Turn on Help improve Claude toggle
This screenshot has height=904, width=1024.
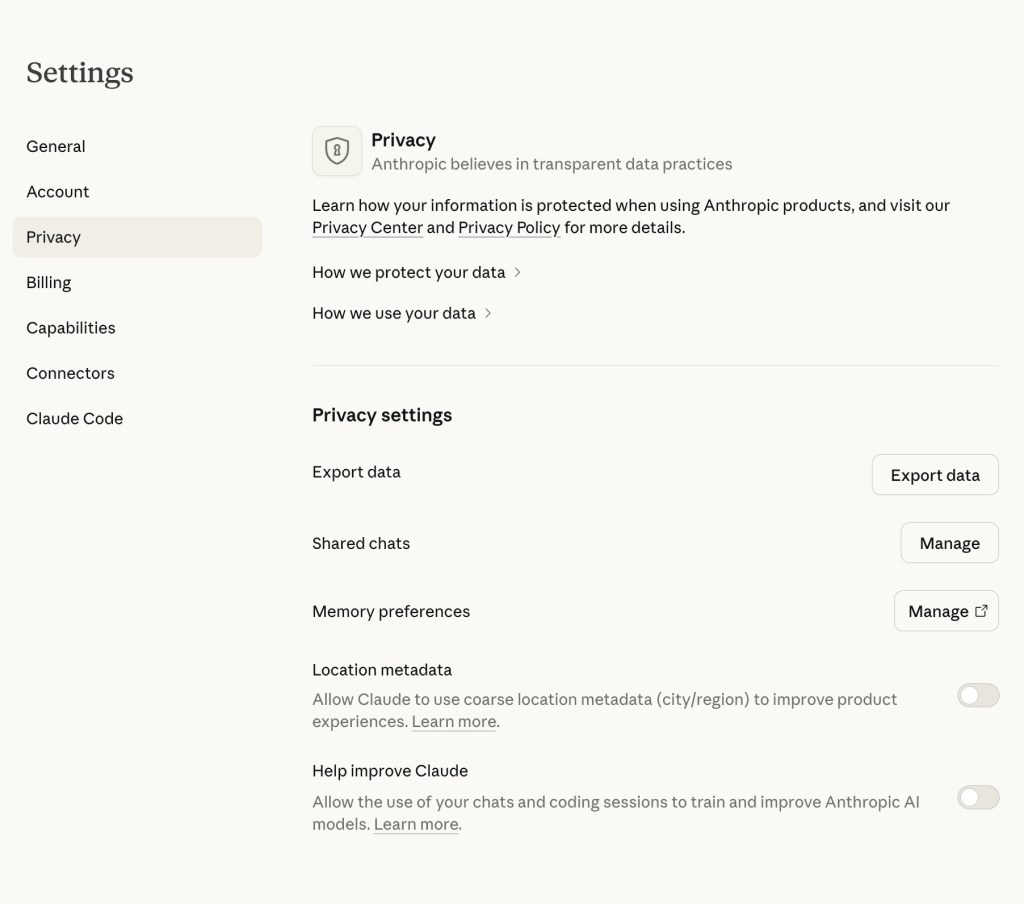[977, 797]
